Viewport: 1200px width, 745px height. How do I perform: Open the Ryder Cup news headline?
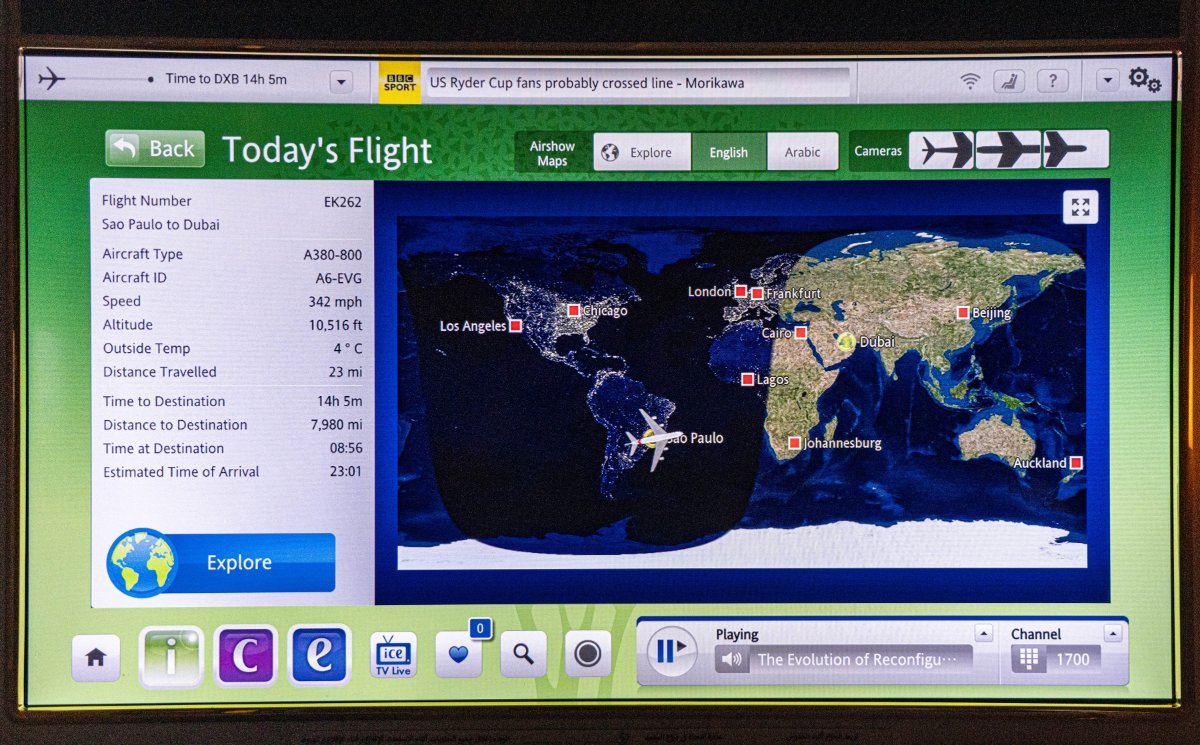586,83
